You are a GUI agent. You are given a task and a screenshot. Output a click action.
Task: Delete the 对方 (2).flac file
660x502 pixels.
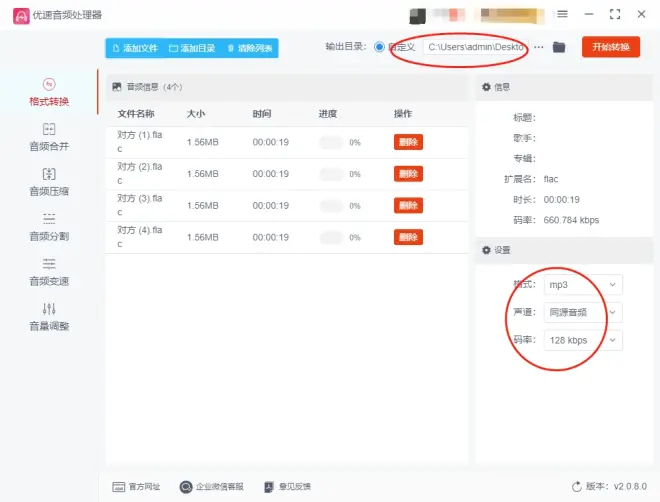[408, 174]
